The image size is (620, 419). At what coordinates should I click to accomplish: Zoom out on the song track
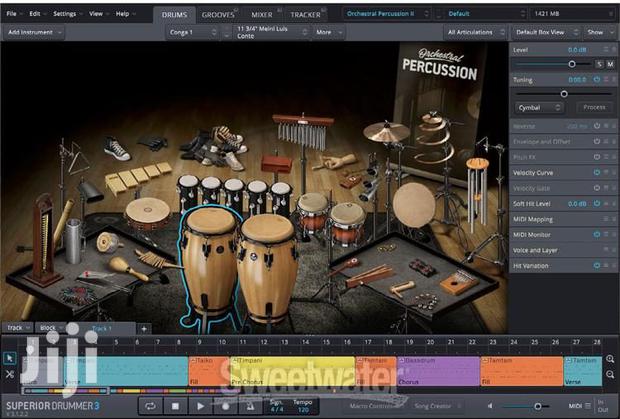click(610, 374)
